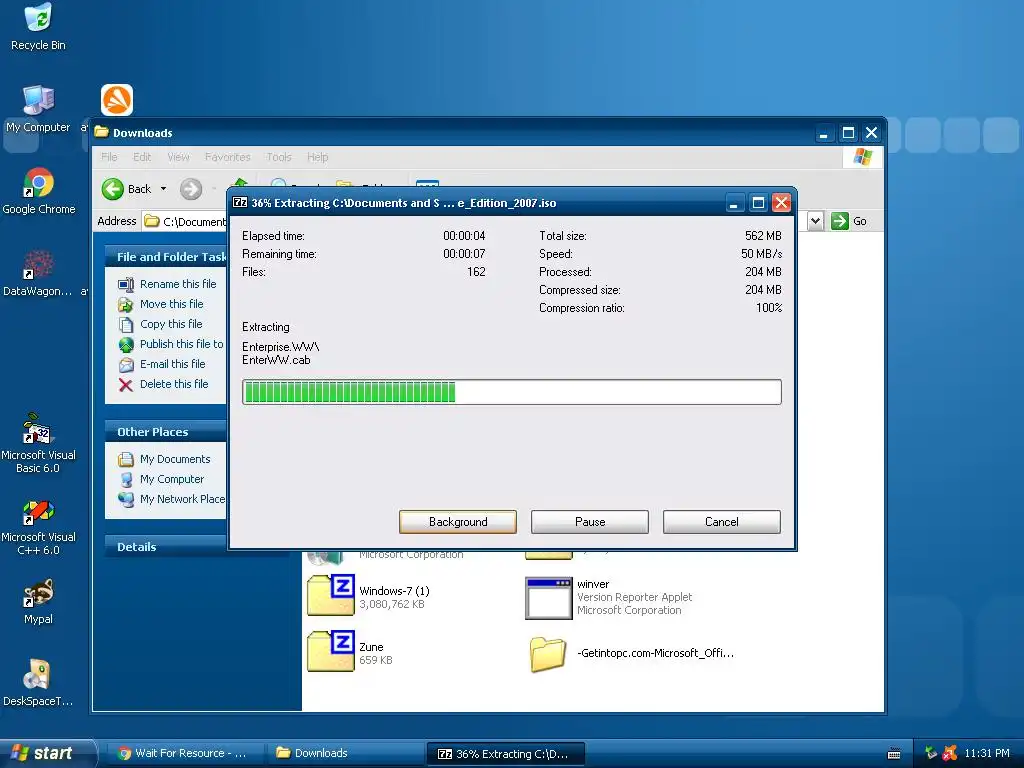1024x768 pixels.
Task: Click Move this file task link
Action: pyautogui.click(x=171, y=304)
